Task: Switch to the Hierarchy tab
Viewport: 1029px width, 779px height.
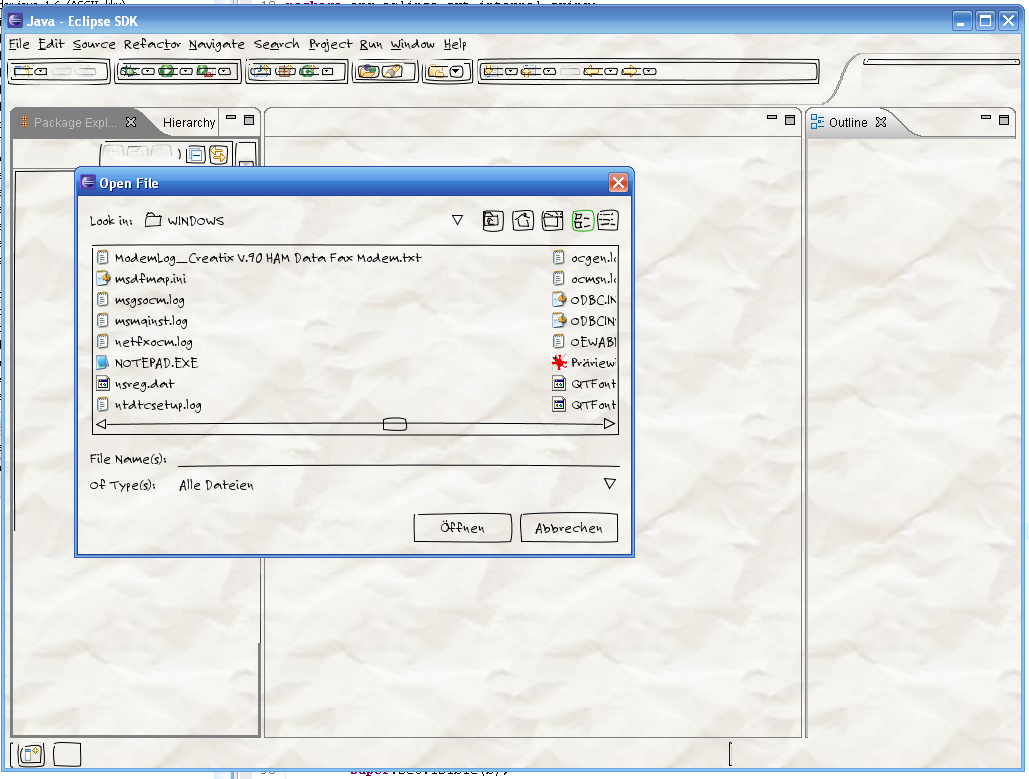Action: (x=189, y=123)
